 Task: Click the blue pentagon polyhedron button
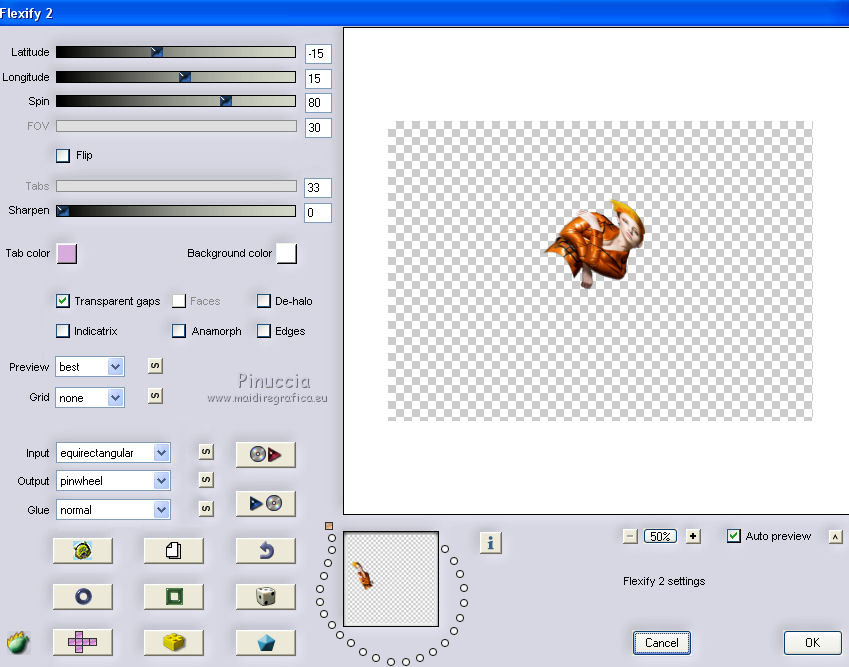tap(265, 642)
